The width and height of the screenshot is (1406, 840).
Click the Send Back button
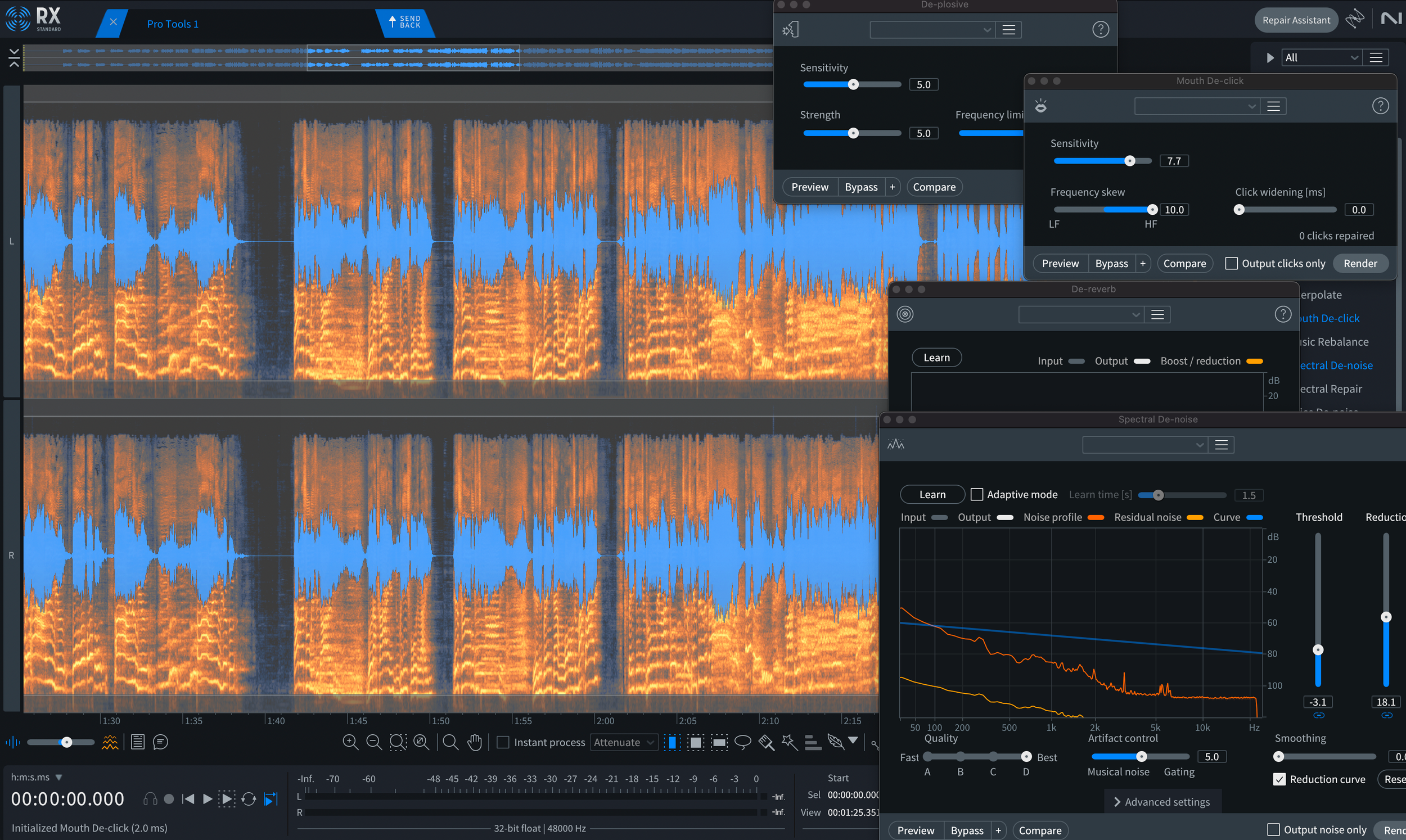point(405,22)
